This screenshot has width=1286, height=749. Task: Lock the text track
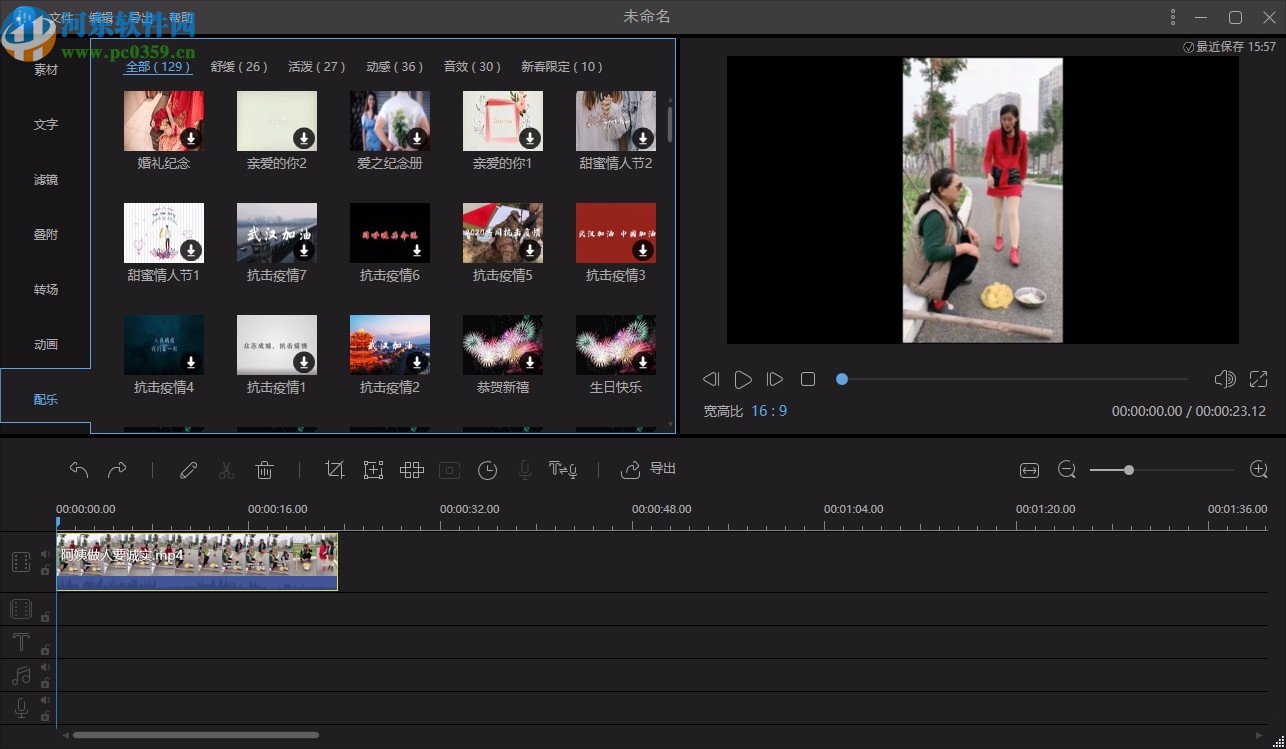45,649
